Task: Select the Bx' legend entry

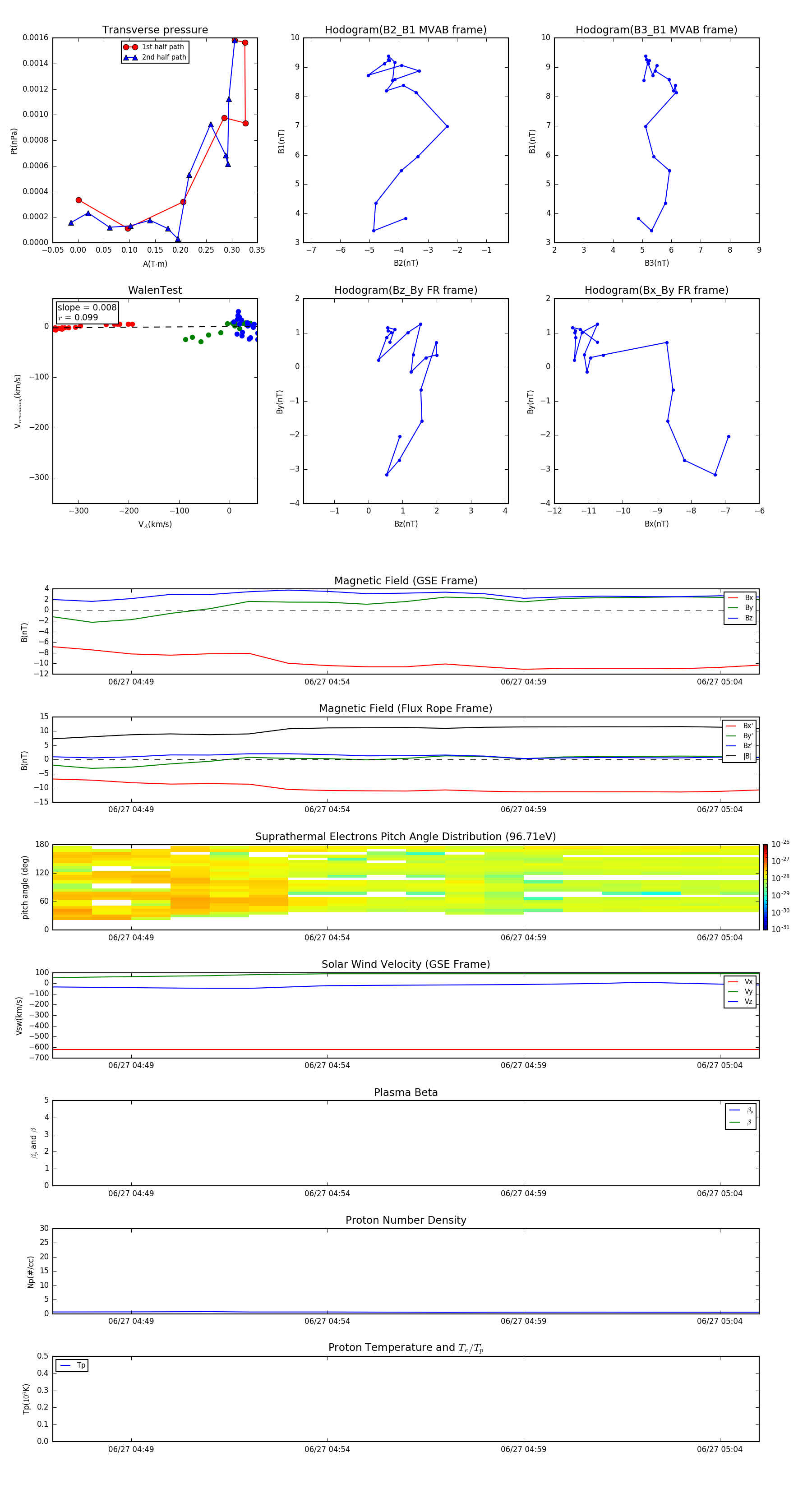Action: point(739,726)
